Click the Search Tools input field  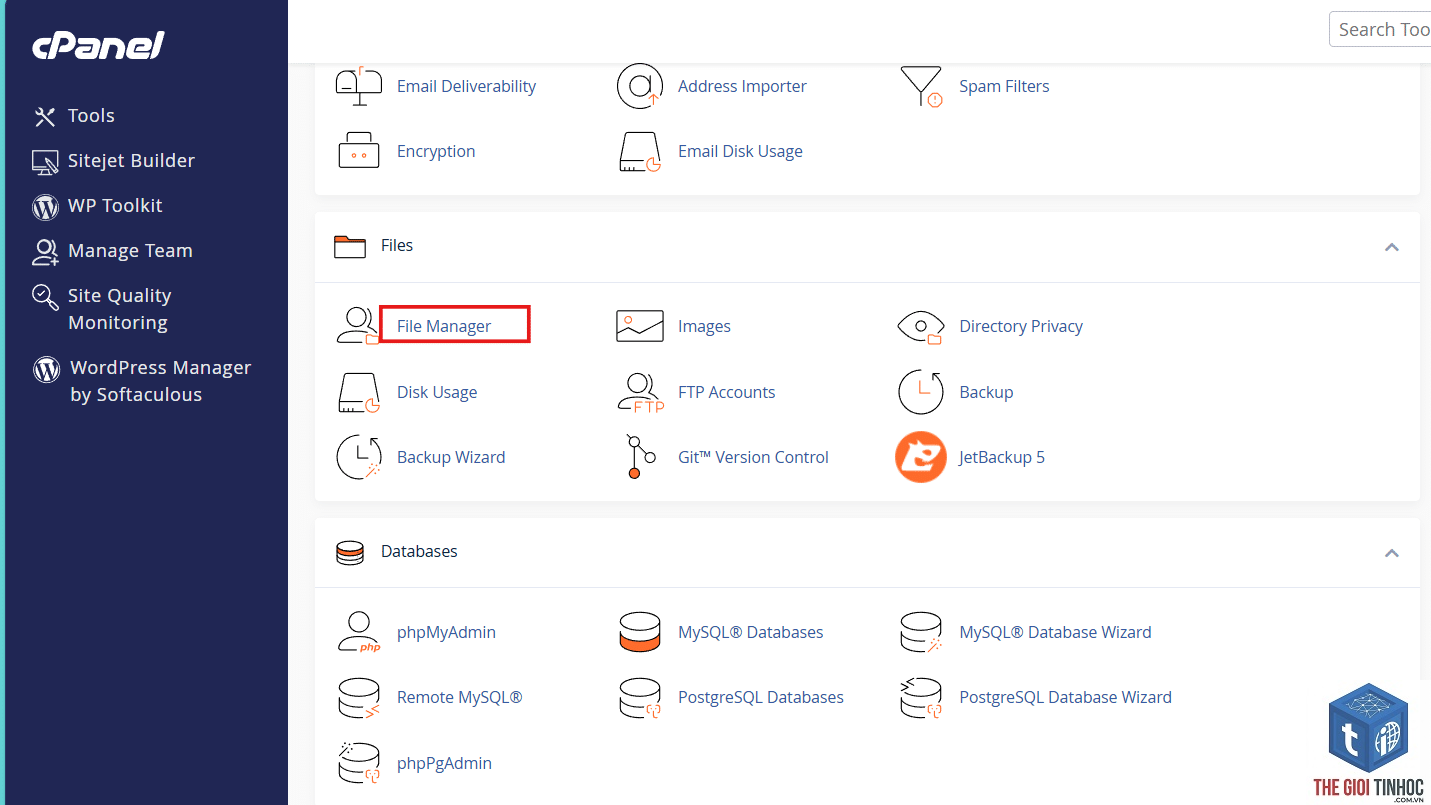coord(1380,30)
